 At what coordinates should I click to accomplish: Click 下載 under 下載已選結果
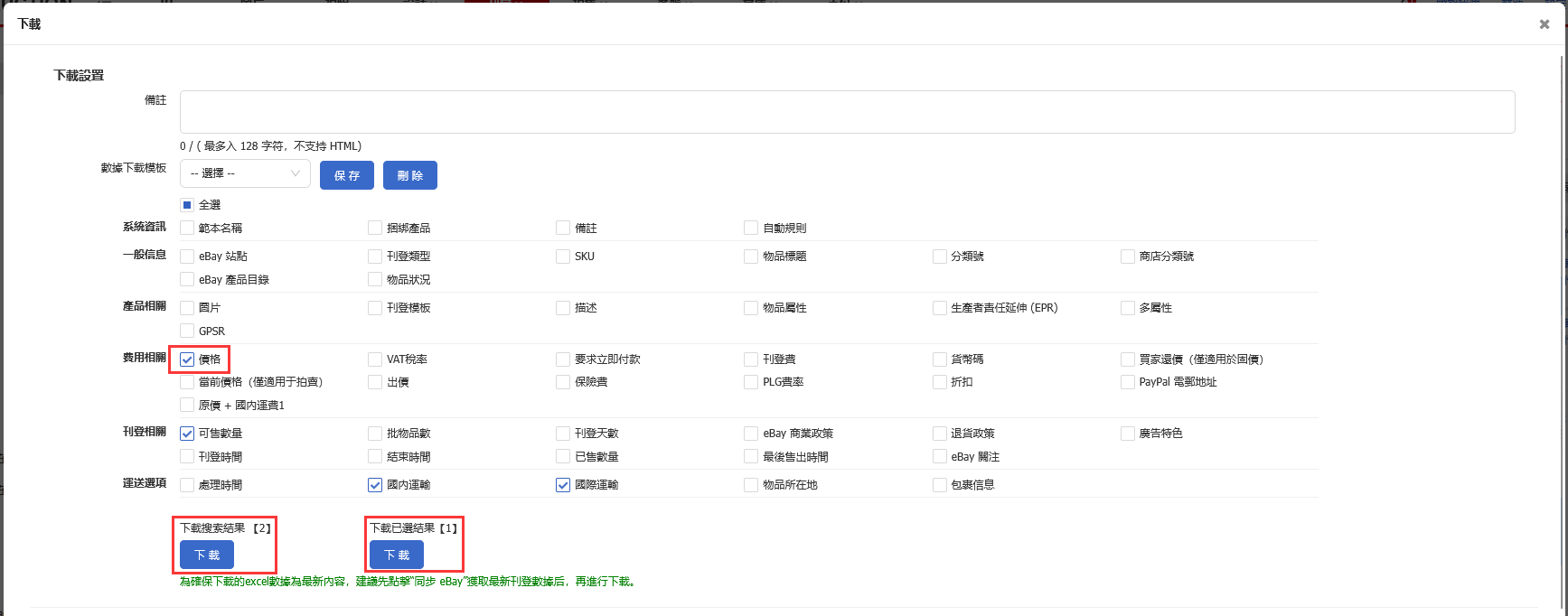tap(397, 555)
